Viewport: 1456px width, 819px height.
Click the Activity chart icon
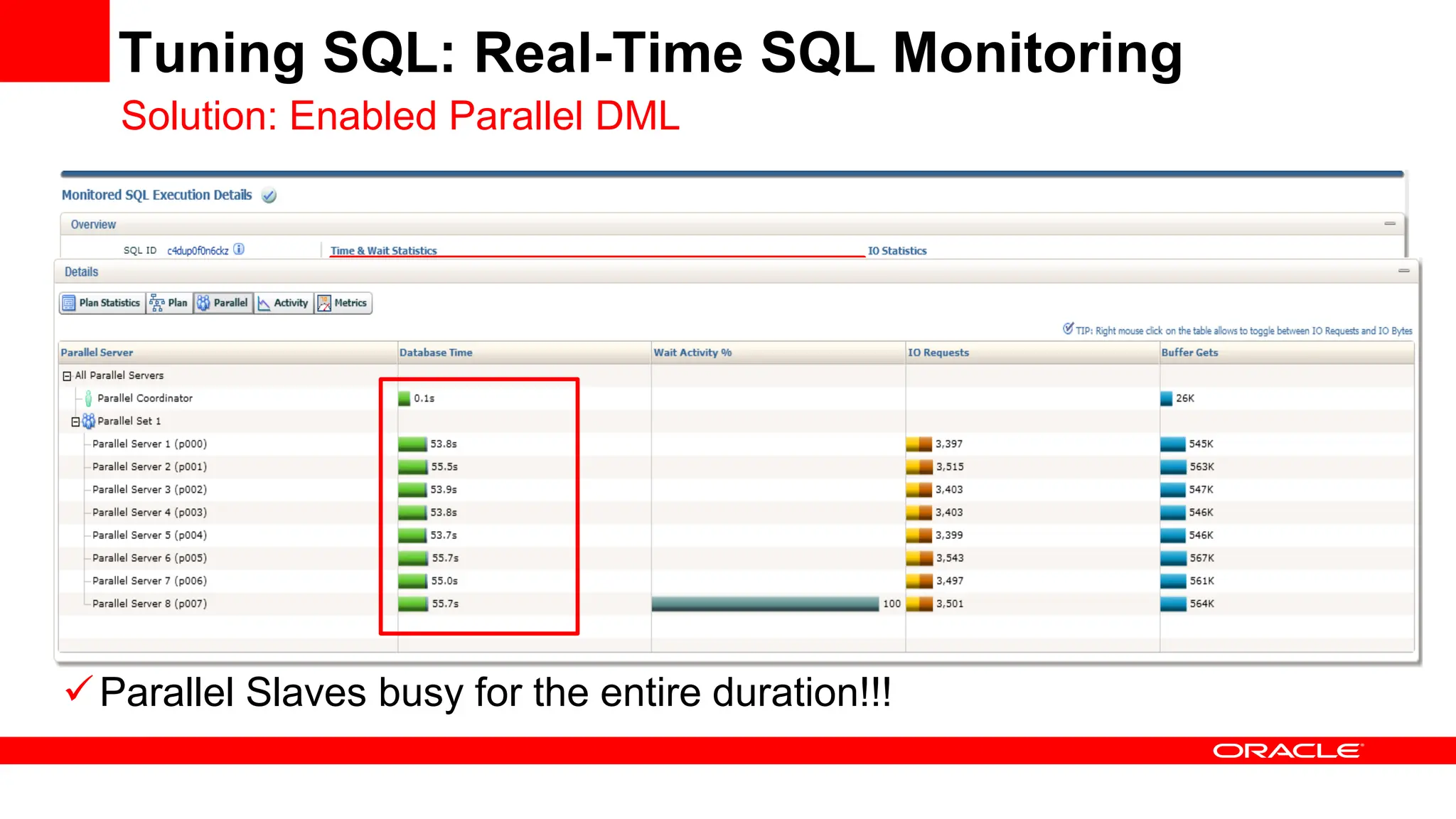pos(264,303)
